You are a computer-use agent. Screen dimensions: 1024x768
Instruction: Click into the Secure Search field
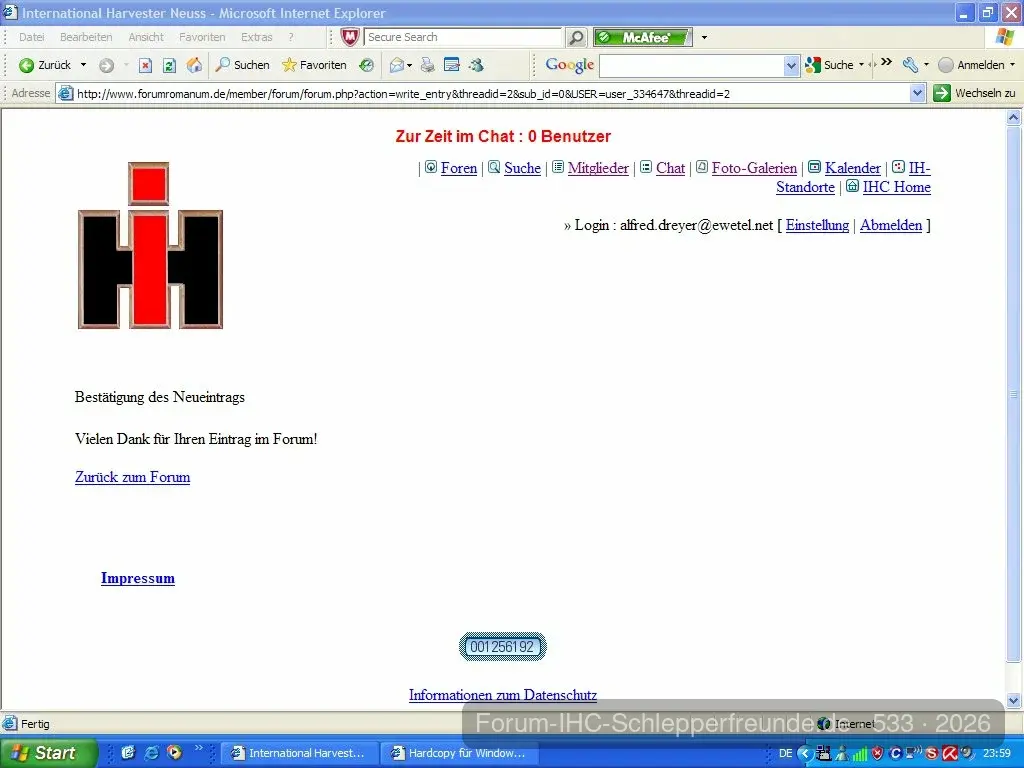(462, 37)
